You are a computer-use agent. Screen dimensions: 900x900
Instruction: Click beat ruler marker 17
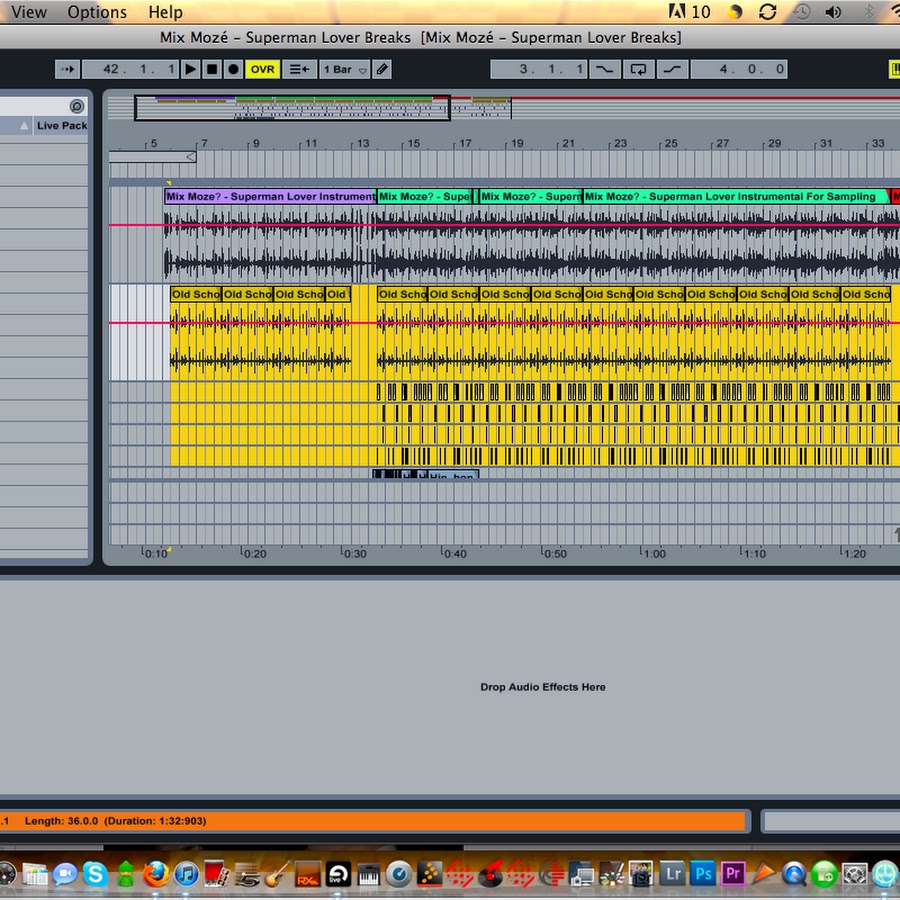click(465, 143)
